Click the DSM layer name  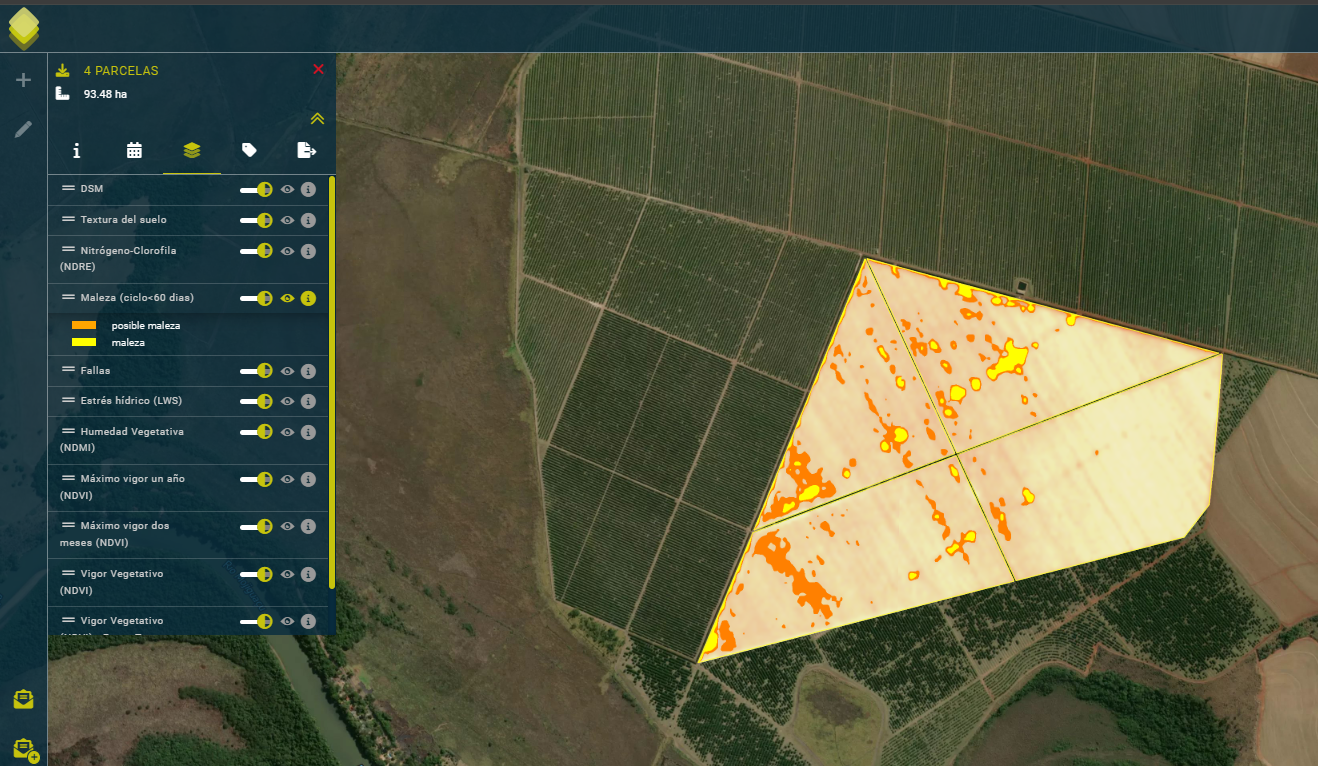coord(91,189)
